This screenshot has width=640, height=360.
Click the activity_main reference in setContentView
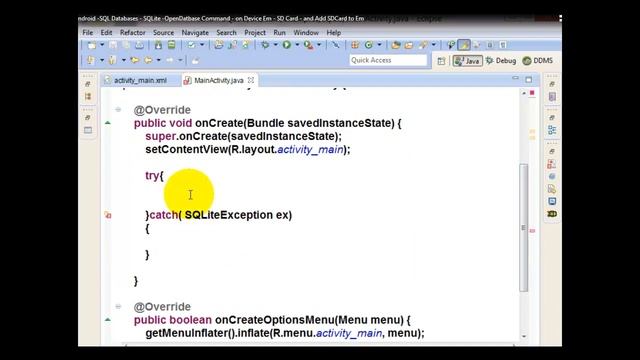coord(310,150)
